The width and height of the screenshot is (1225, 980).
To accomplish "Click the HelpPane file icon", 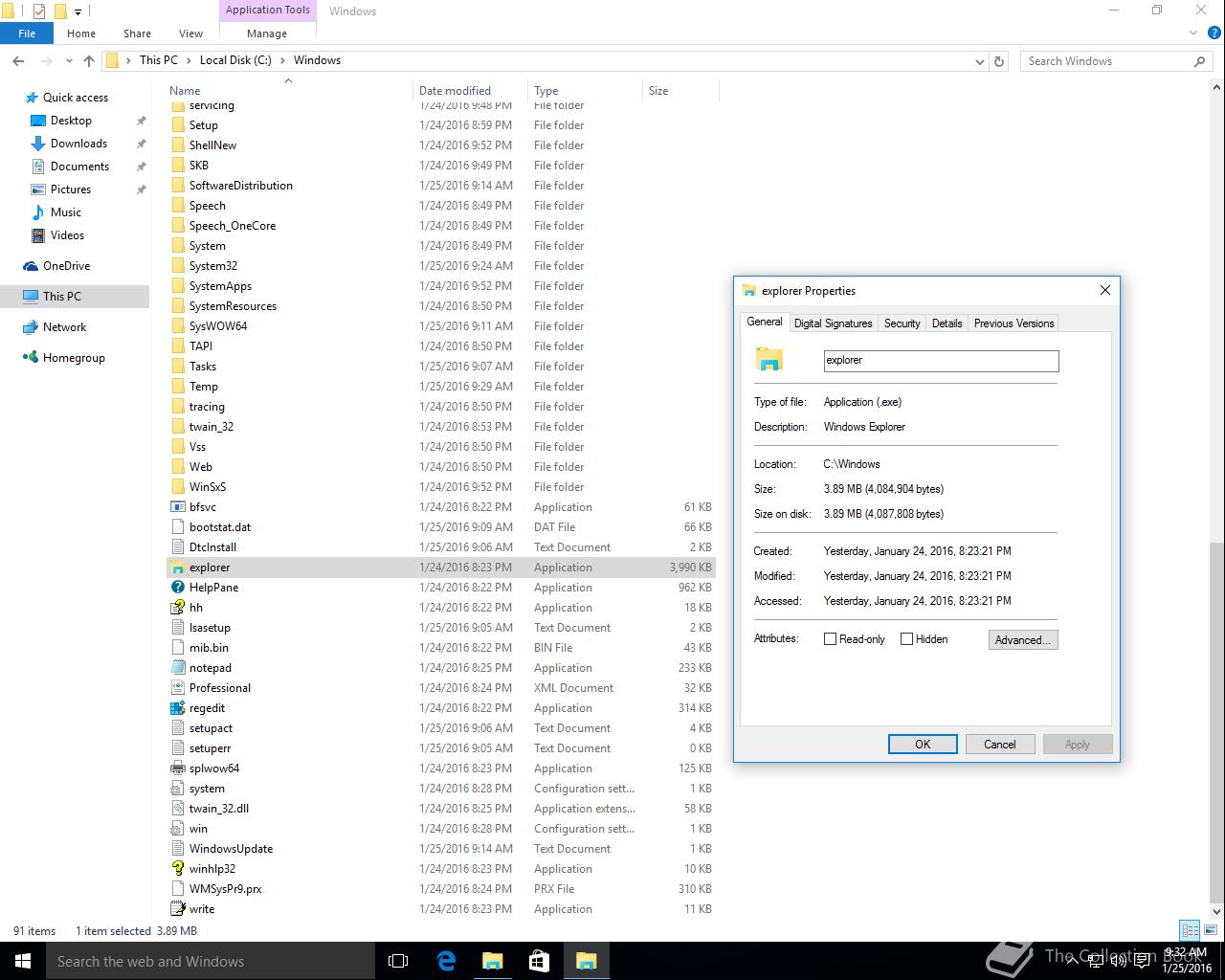I will 177,588.
